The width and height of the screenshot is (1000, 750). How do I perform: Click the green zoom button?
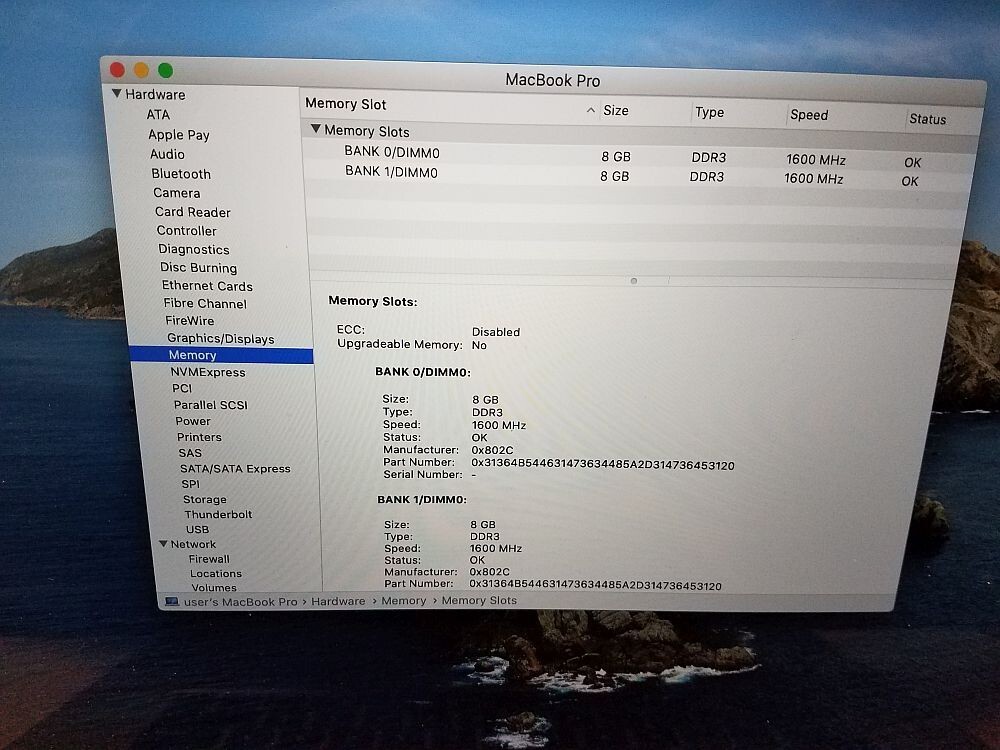click(165, 70)
